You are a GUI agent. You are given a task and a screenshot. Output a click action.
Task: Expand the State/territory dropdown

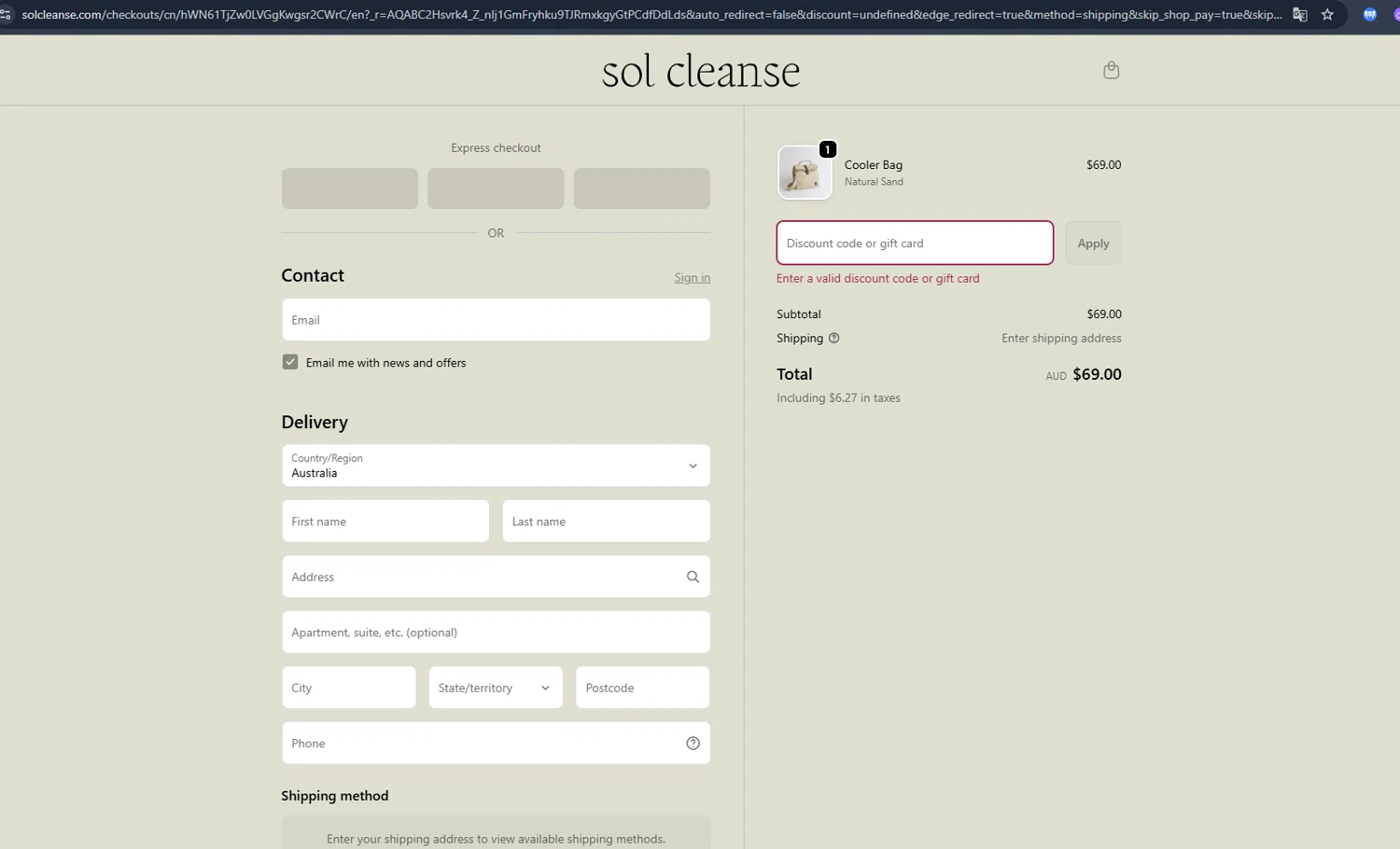click(496, 688)
